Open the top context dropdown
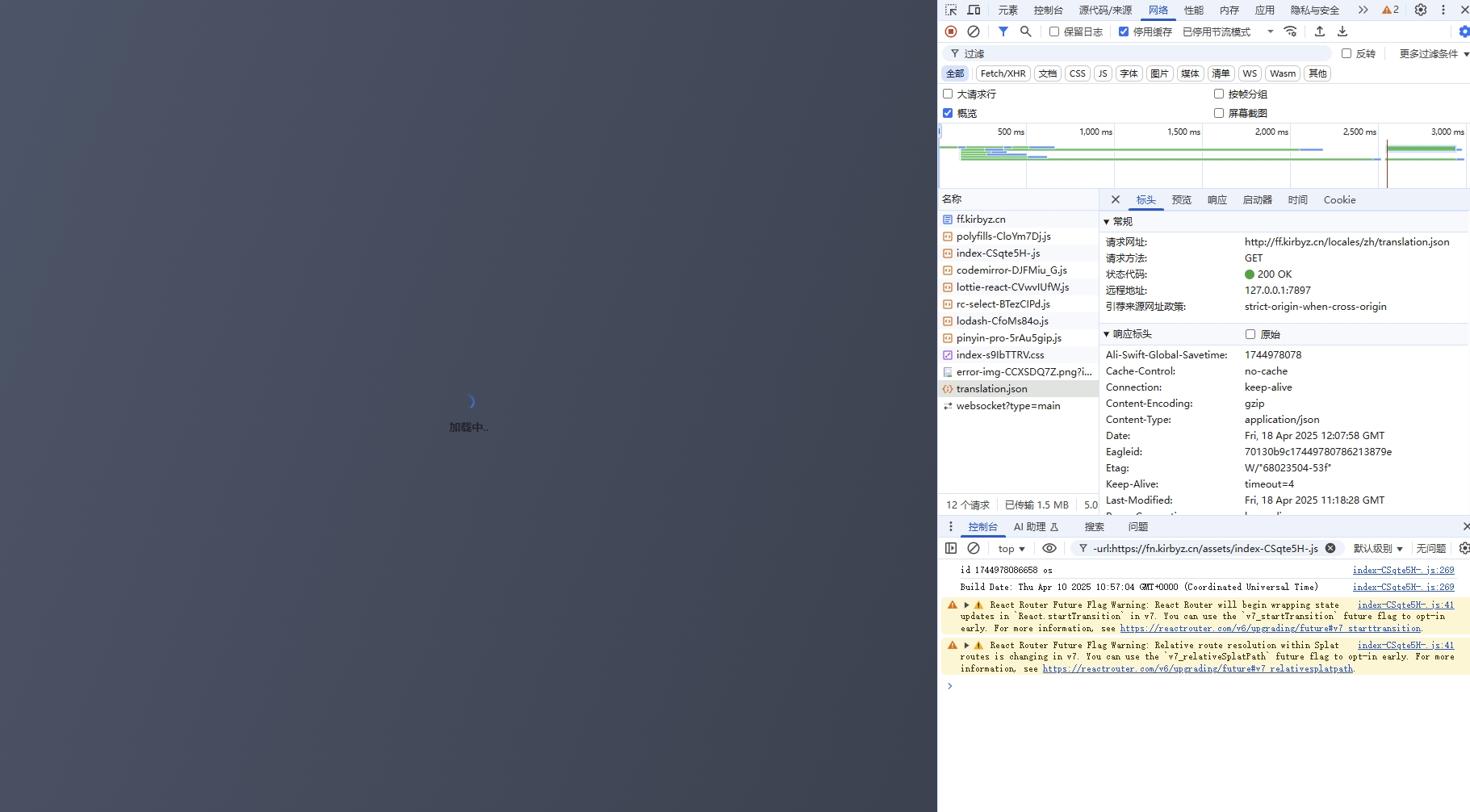 pyautogui.click(x=1011, y=548)
